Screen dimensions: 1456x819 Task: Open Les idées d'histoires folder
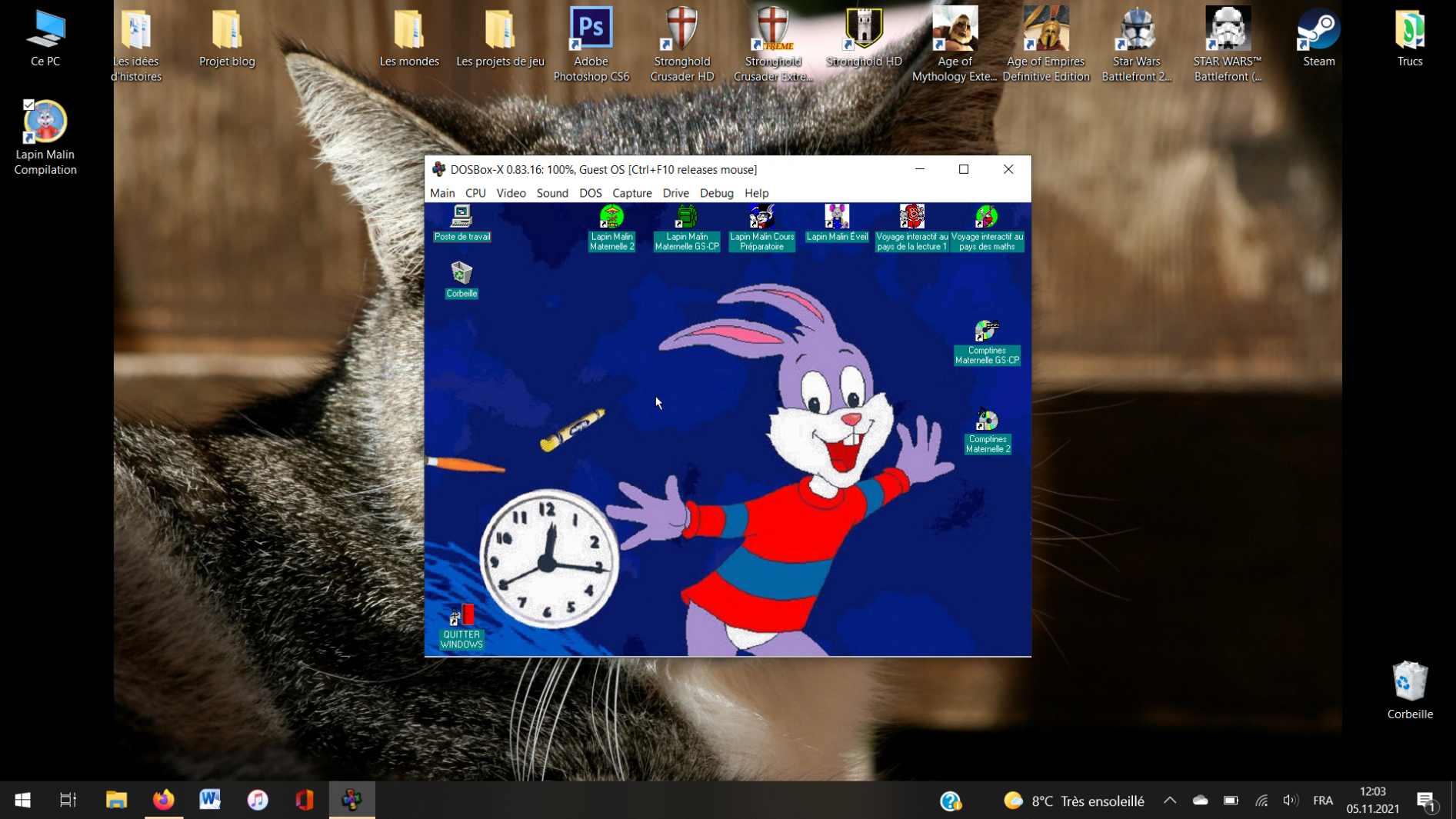(136, 45)
